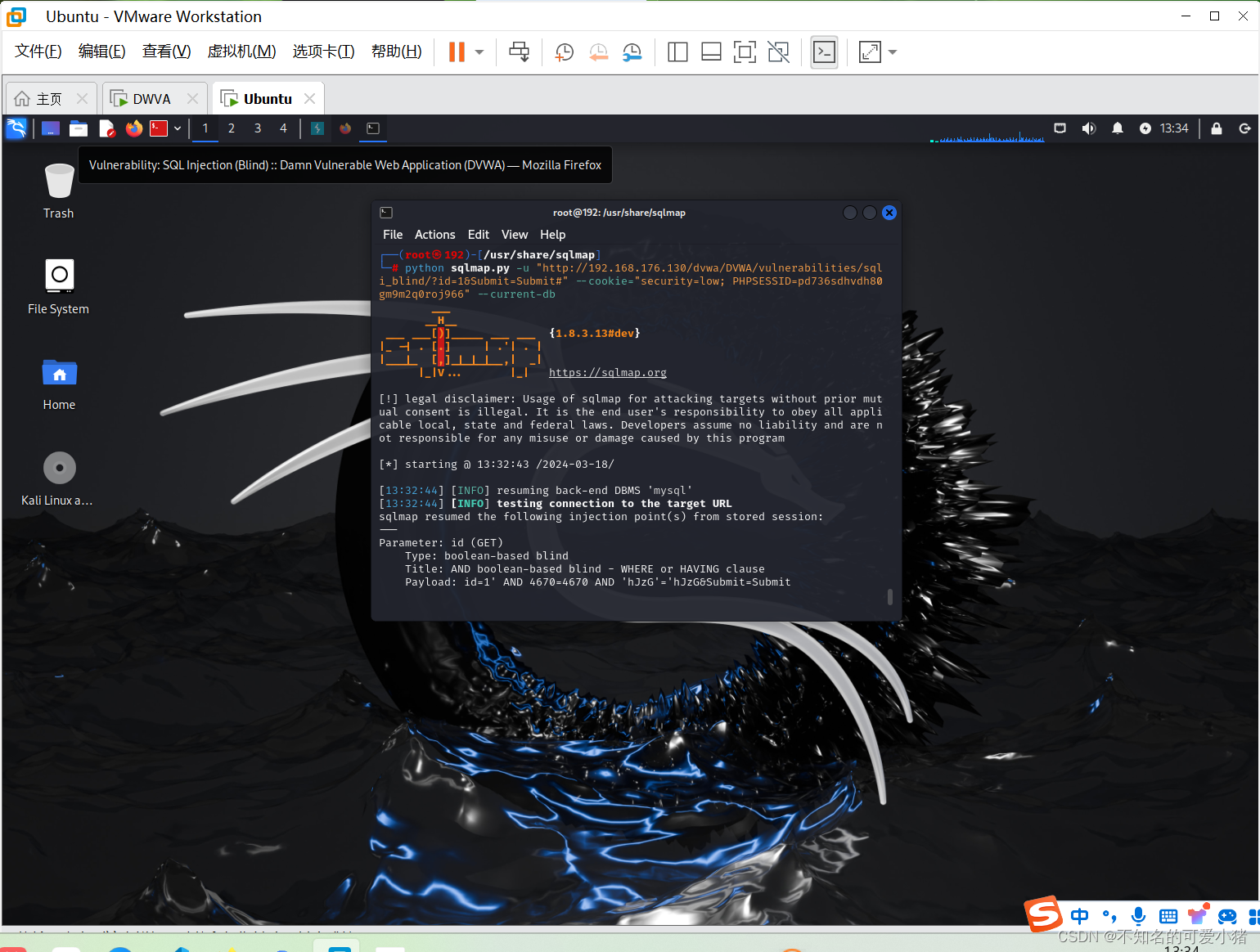Click the power manager icon in Kali tray
The width and height of the screenshot is (1260, 952).
1145,128
